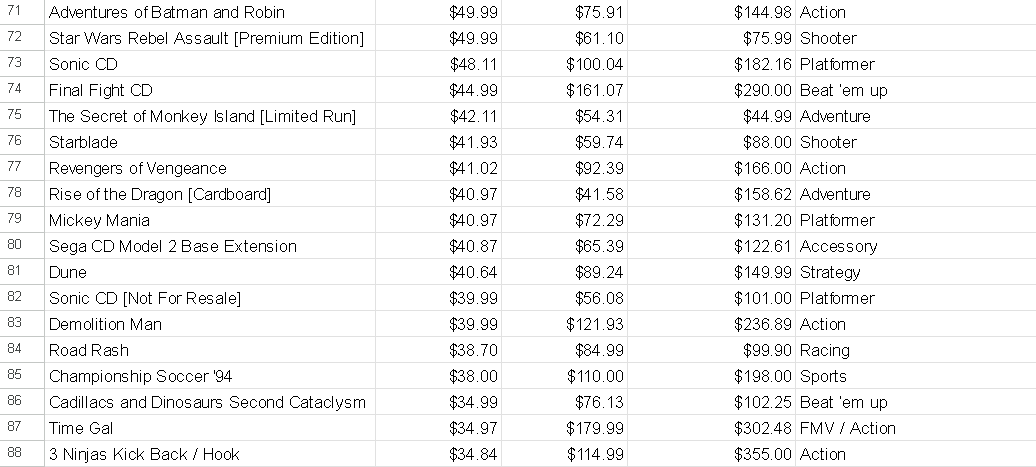
Task: Click the 'Sports' genre cell
Action: coord(823,376)
